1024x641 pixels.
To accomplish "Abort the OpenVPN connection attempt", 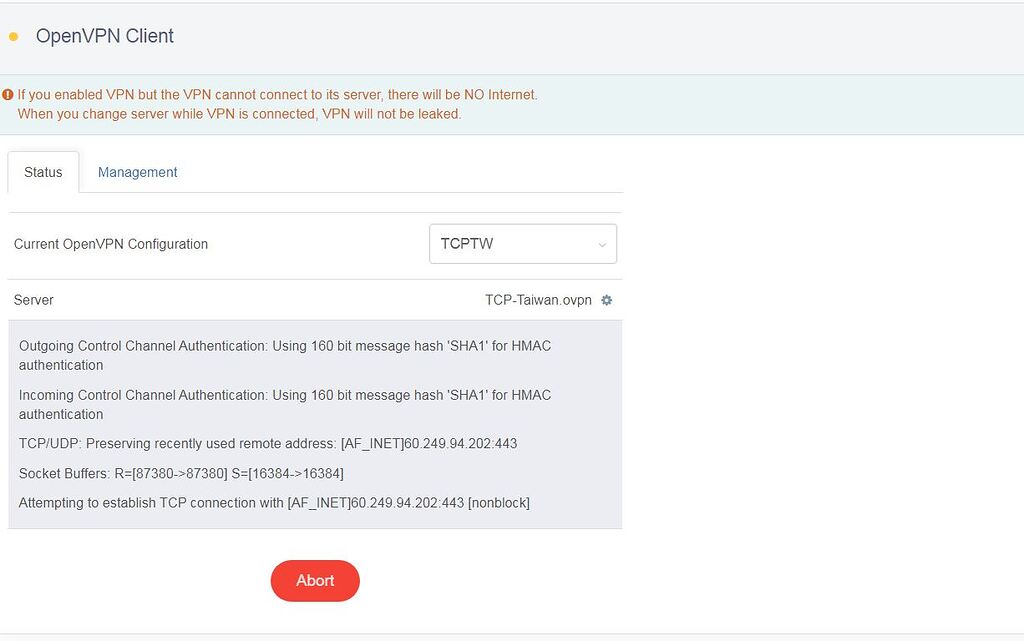I will point(315,580).
